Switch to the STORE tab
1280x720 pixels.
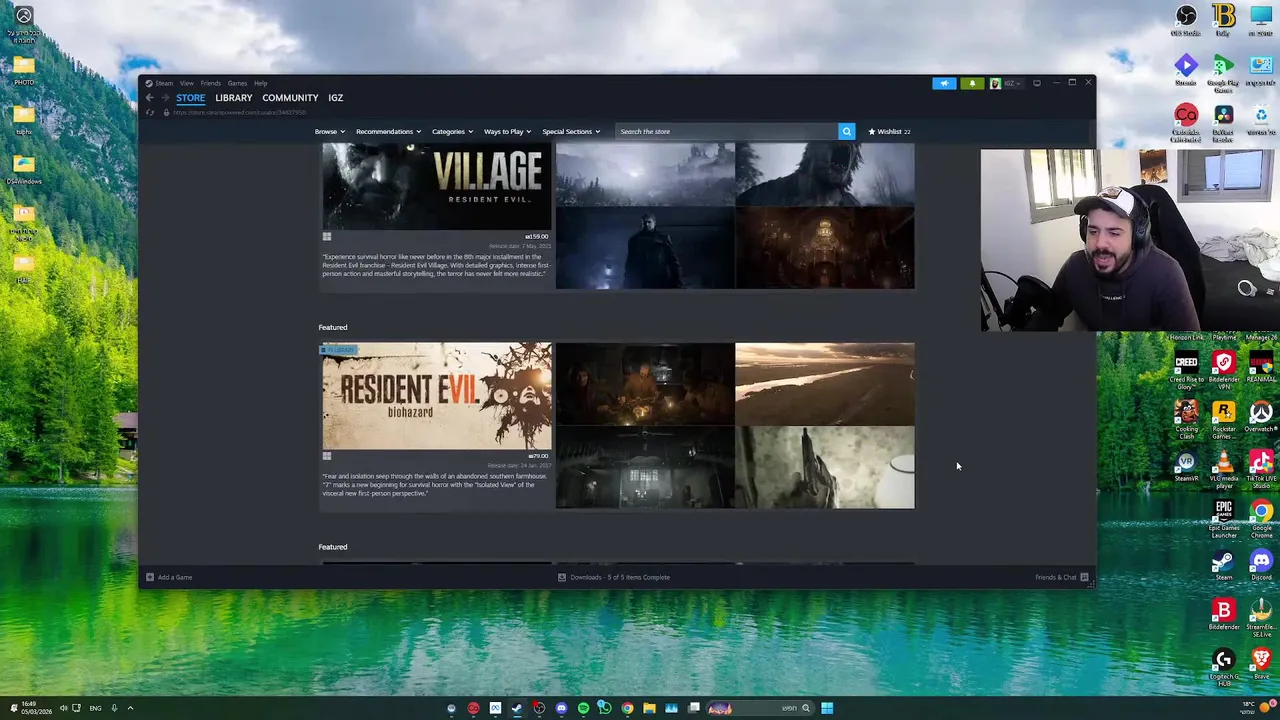(190, 98)
